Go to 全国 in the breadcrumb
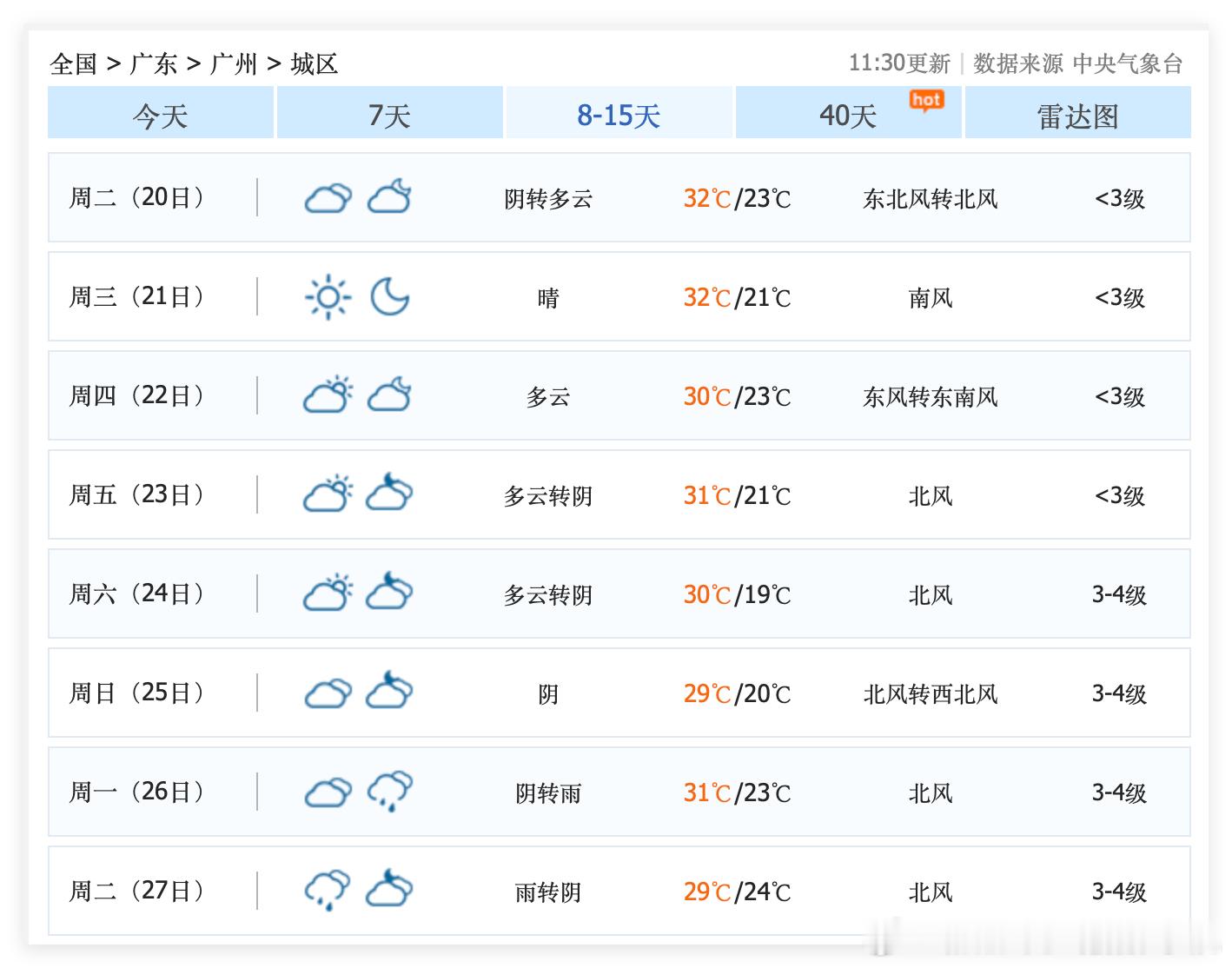The image size is (1232, 968). (73, 63)
